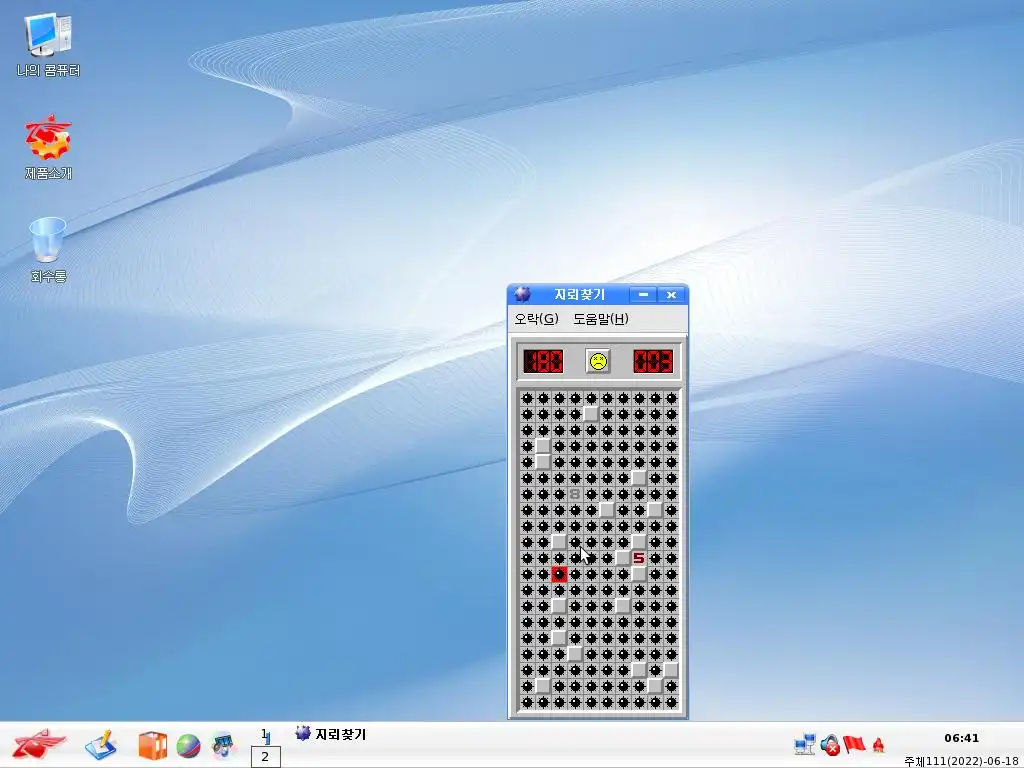1024x768 pixels.
Task: Open the 오락(G) game menu
Action: coord(536,319)
